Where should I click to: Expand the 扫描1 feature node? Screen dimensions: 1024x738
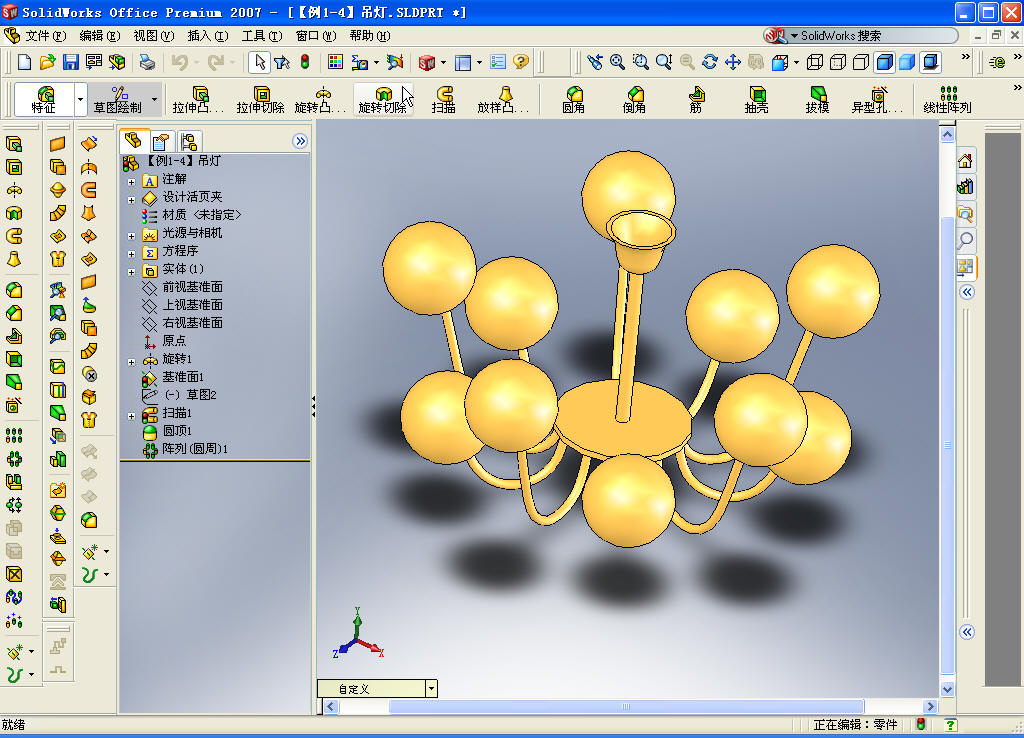[x=131, y=416]
